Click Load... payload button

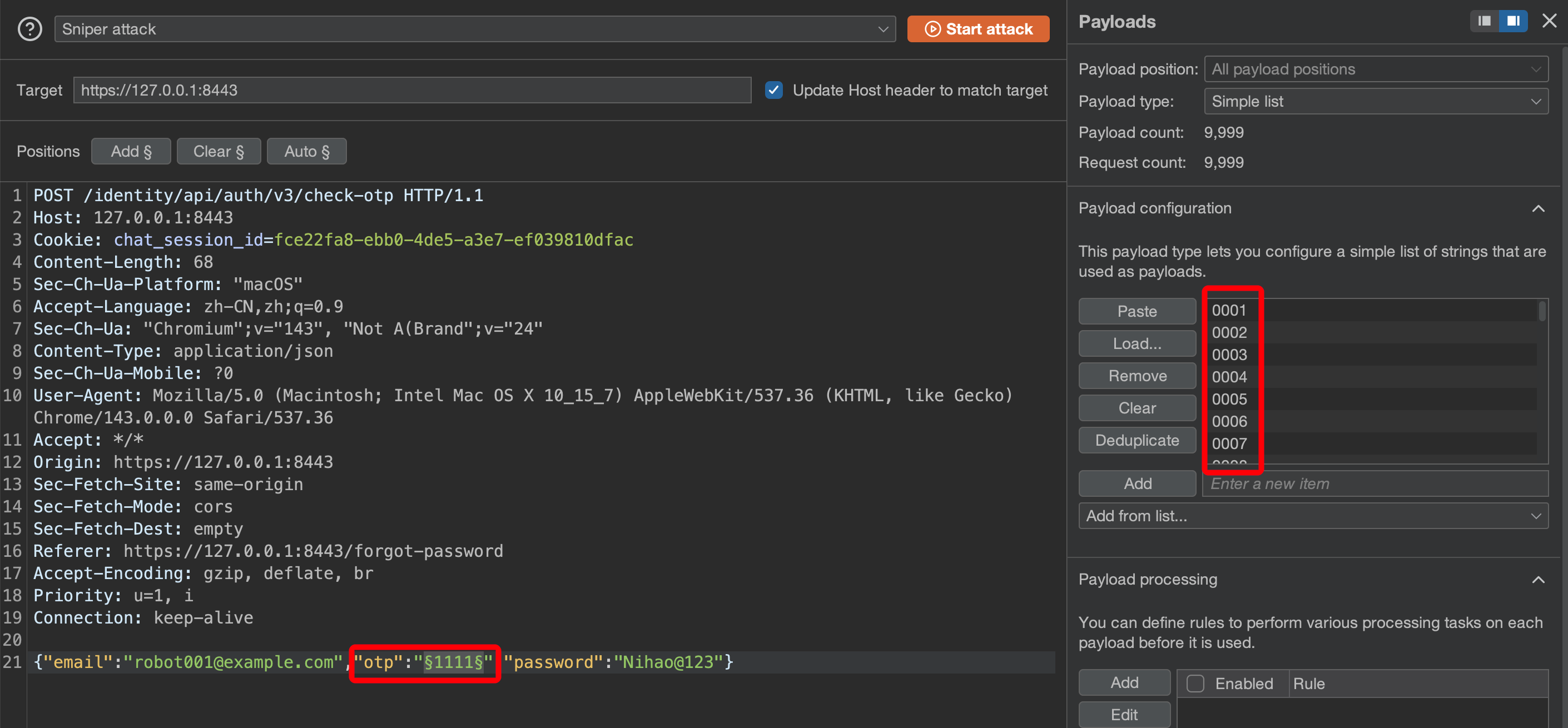coord(1137,343)
